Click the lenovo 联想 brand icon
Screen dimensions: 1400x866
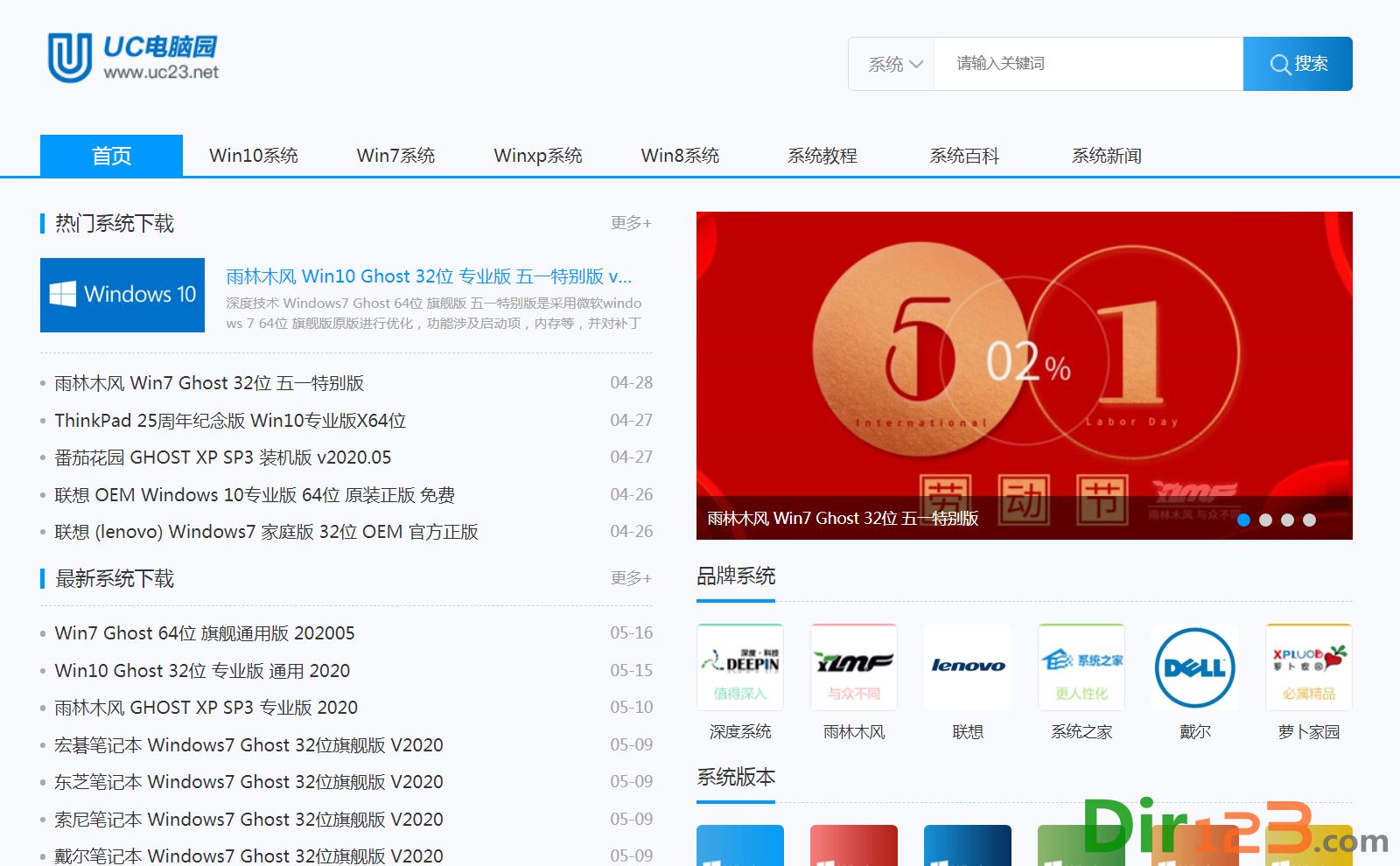click(x=968, y=667)
